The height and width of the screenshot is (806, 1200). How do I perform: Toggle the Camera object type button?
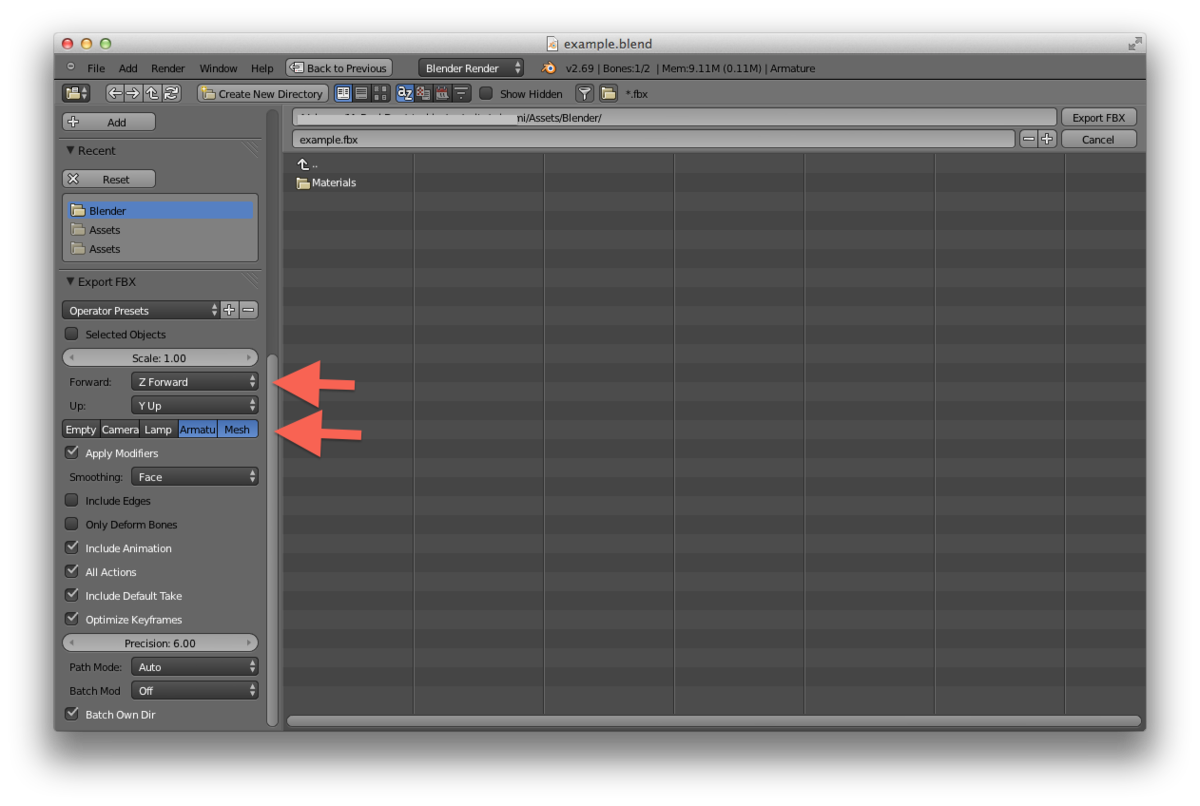(119, 429)
